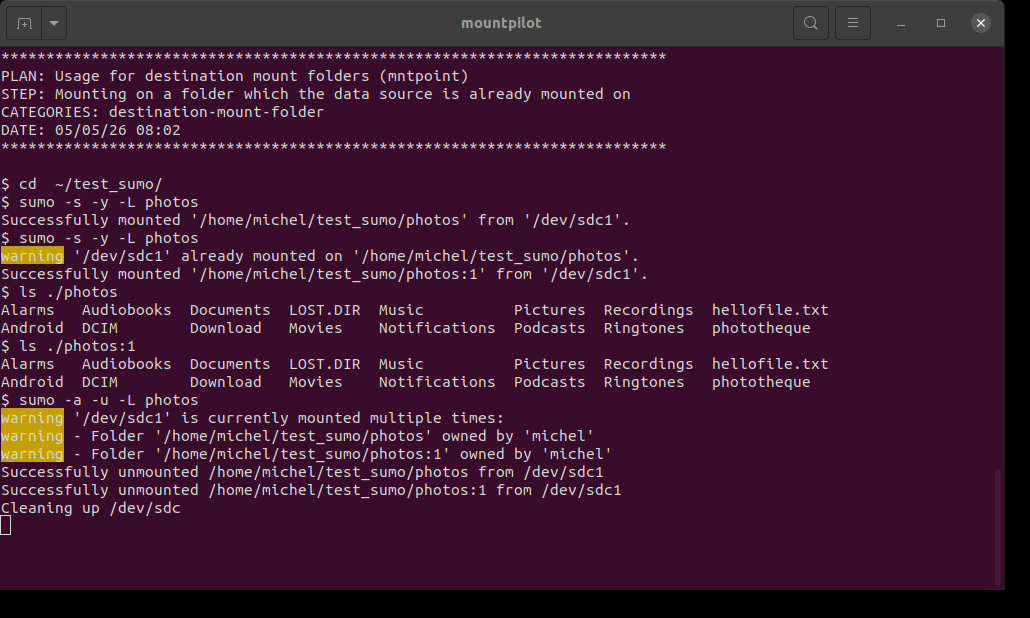The width and height of the screenshot is (1030, 618).
Task: Minimize the mountpilot window
Action: pyautogui.click(x=901, y=23)
